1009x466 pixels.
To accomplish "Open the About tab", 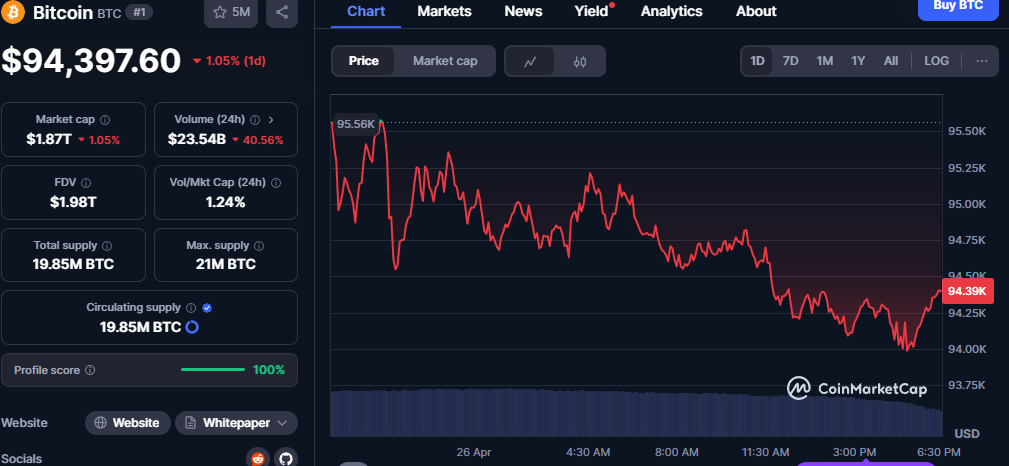I will [x=756, y=12].
